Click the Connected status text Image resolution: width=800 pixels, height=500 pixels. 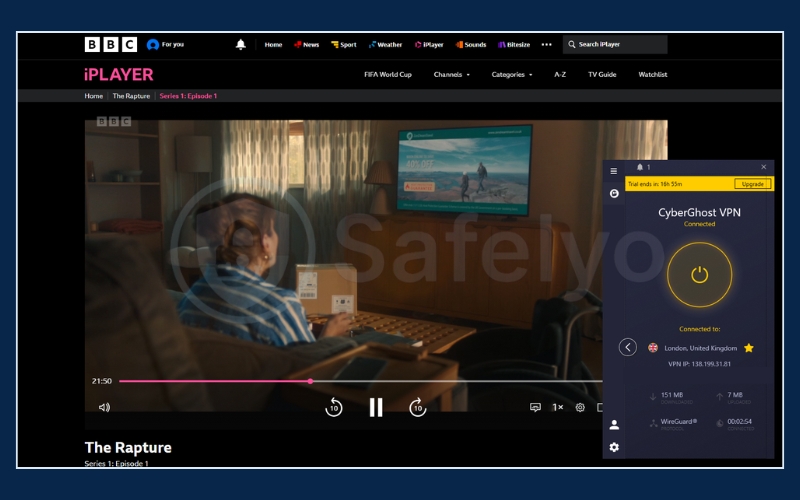pos(699,224)
